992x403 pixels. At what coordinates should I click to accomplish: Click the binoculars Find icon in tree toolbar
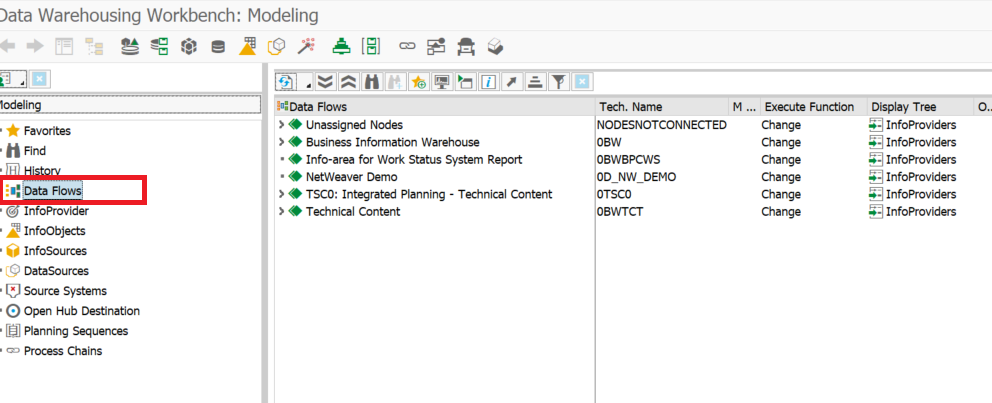point(372,82)
